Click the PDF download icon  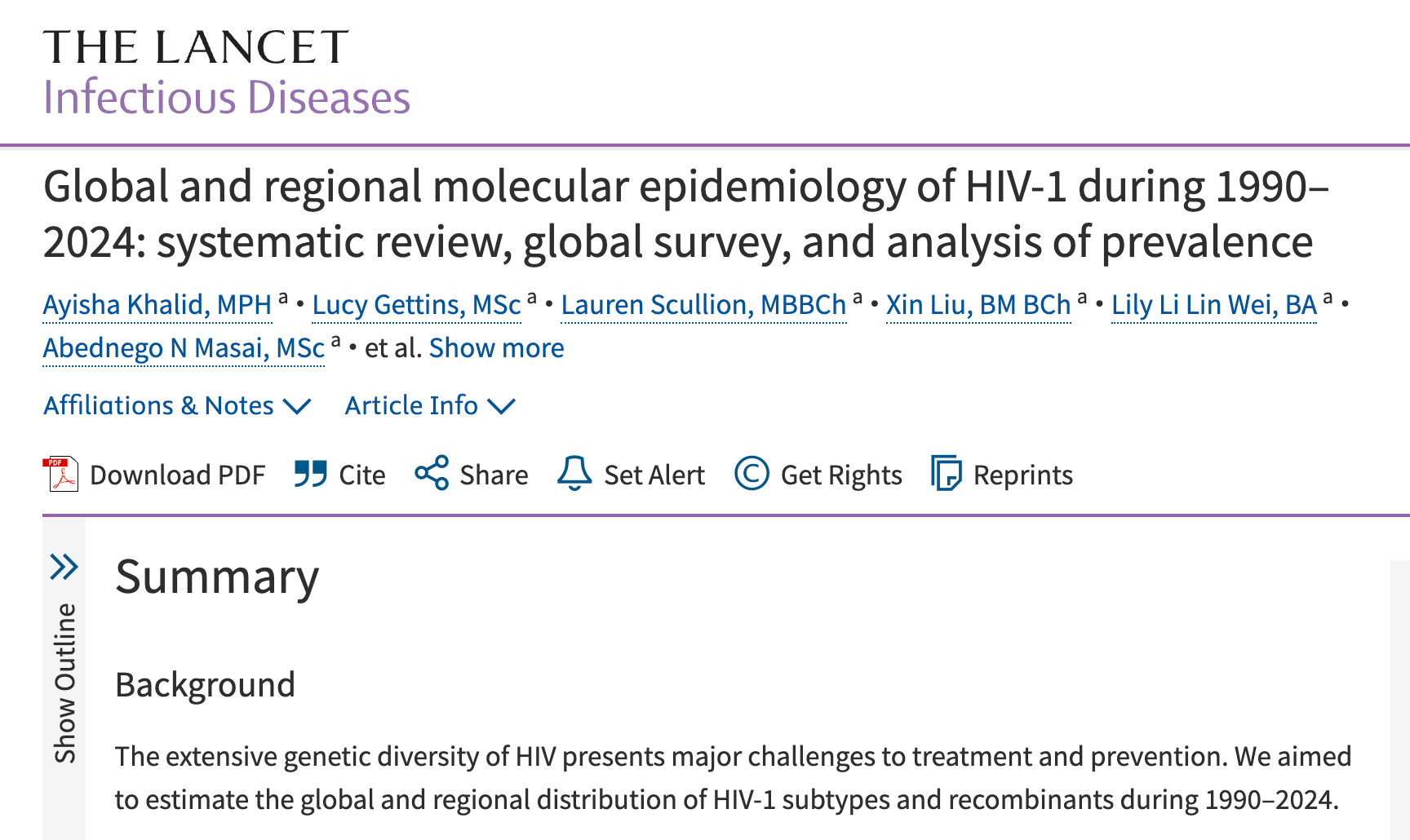(x=60, y=474)
